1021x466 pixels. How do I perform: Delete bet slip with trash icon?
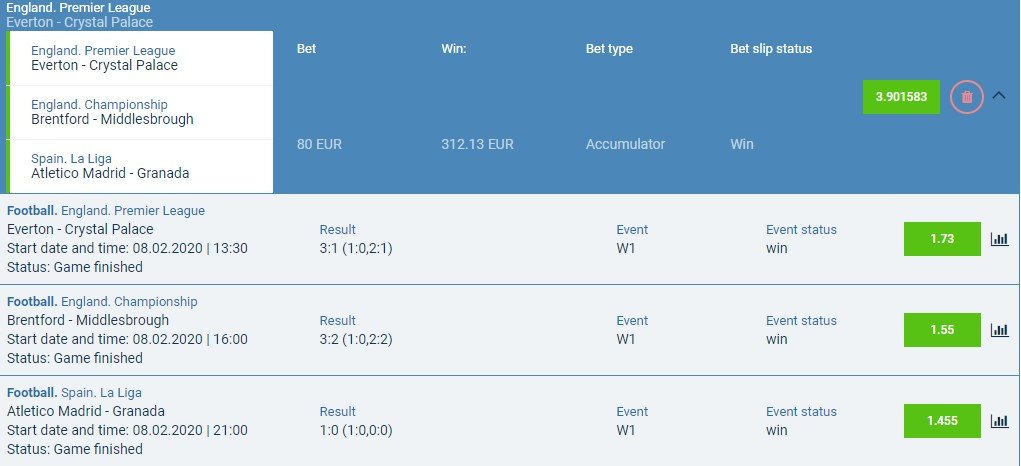tap(966, 97)
